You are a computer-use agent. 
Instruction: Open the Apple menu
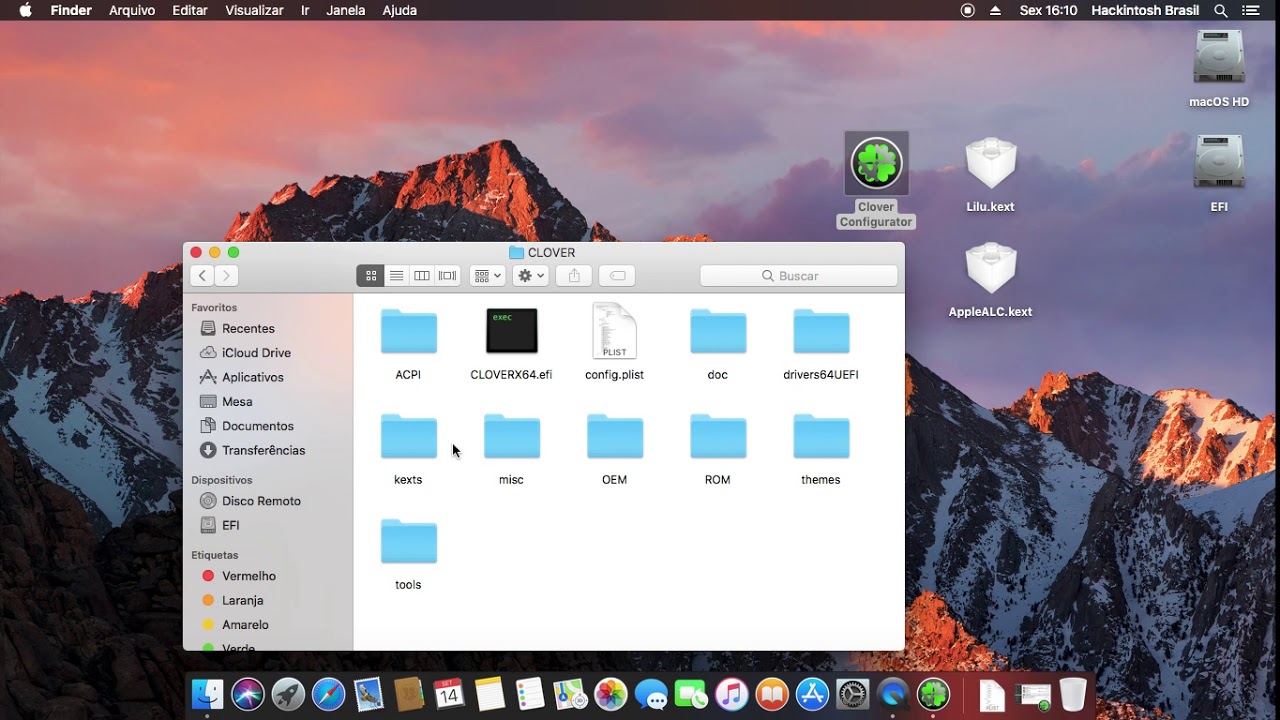(x=25, y=10)
